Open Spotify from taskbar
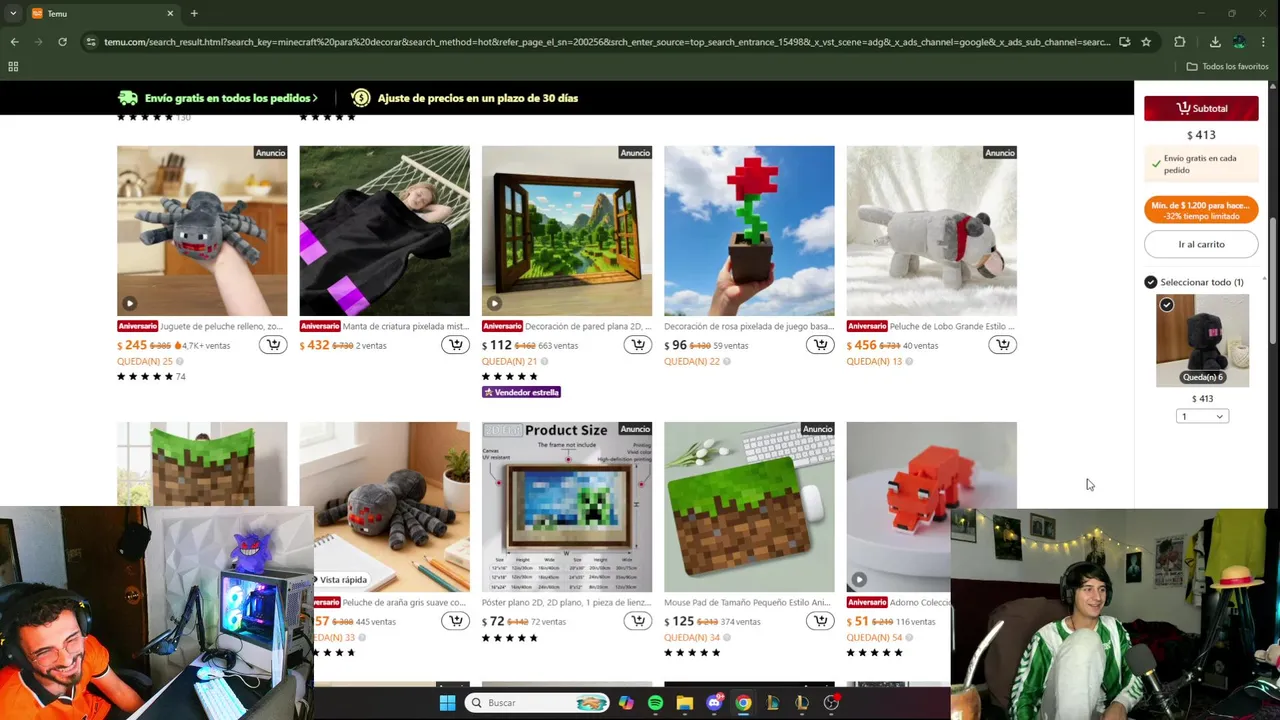Screen dimensions: 1280x720 pos(655,703)
